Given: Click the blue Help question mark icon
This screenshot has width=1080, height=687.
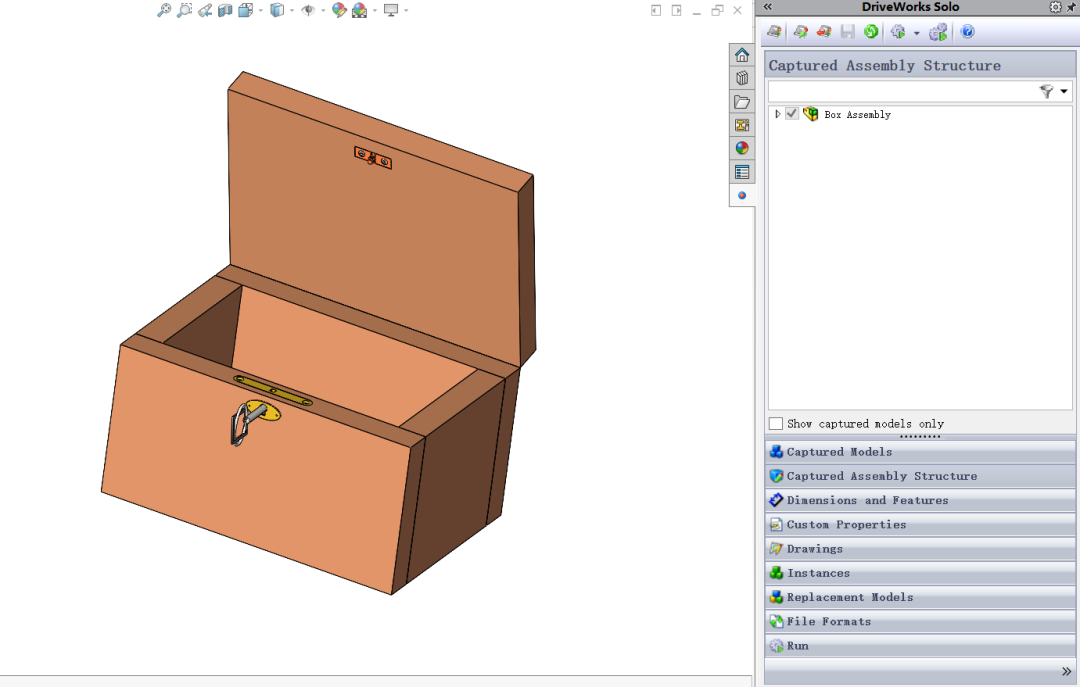Looking at the screenshot, I should (968, 32).
